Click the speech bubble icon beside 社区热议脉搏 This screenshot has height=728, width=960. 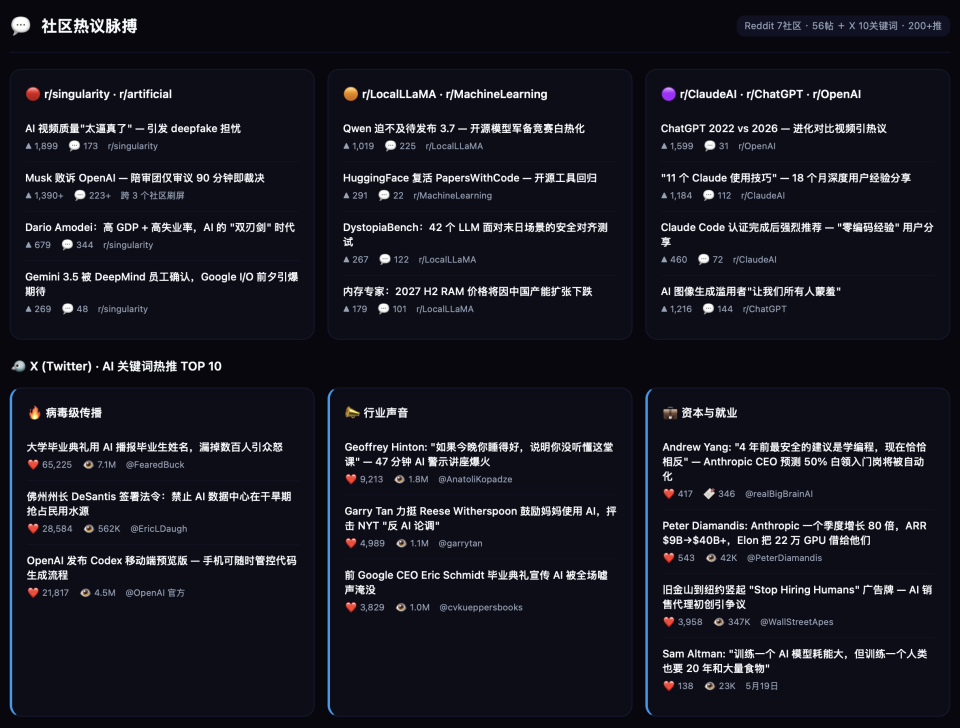point(21,26)
